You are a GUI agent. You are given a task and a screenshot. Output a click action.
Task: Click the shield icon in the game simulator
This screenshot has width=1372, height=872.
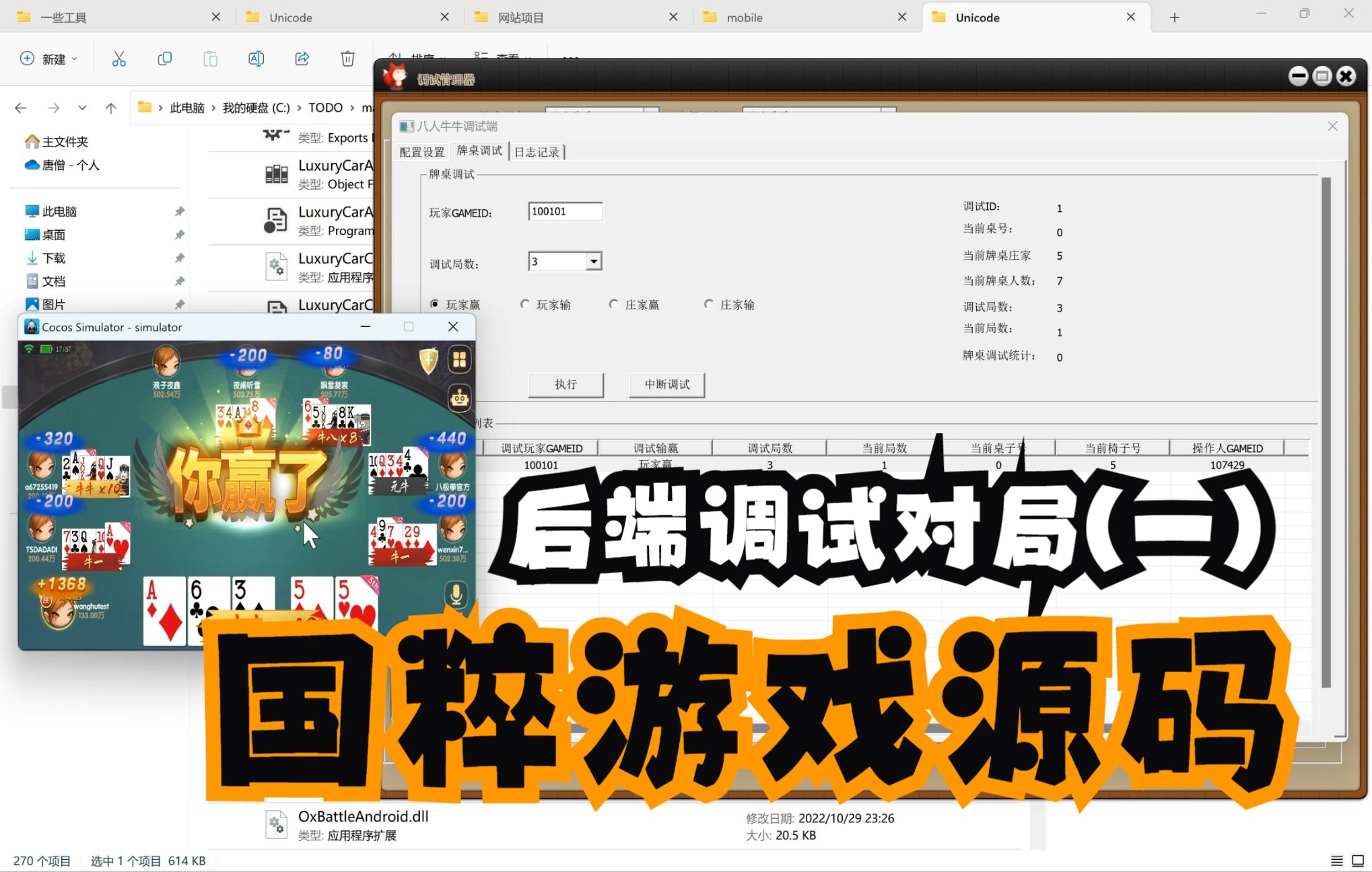click(x=428, y=360)
